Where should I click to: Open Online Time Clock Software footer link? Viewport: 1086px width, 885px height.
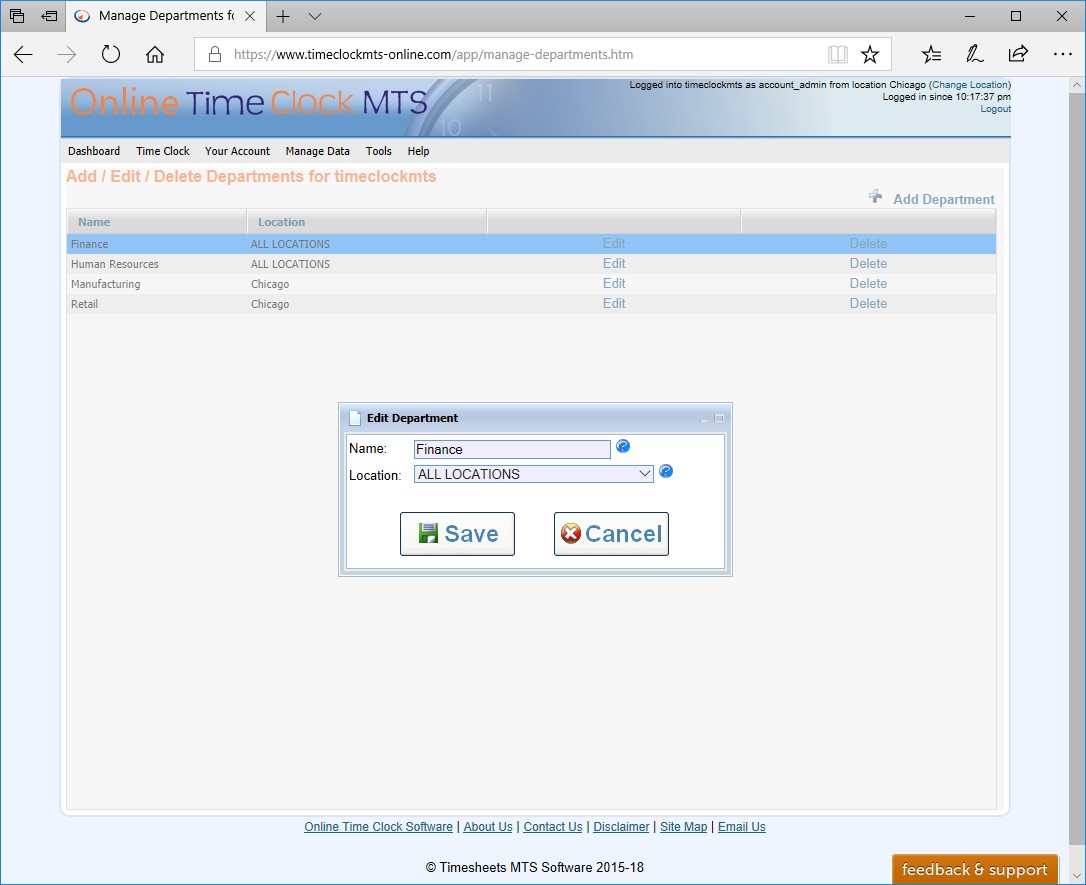tap(378, 826)
